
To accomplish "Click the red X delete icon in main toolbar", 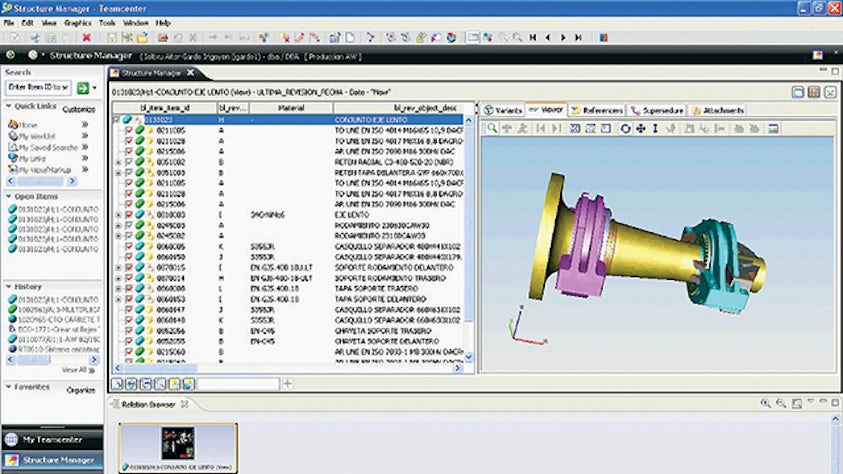I will 86,38.
